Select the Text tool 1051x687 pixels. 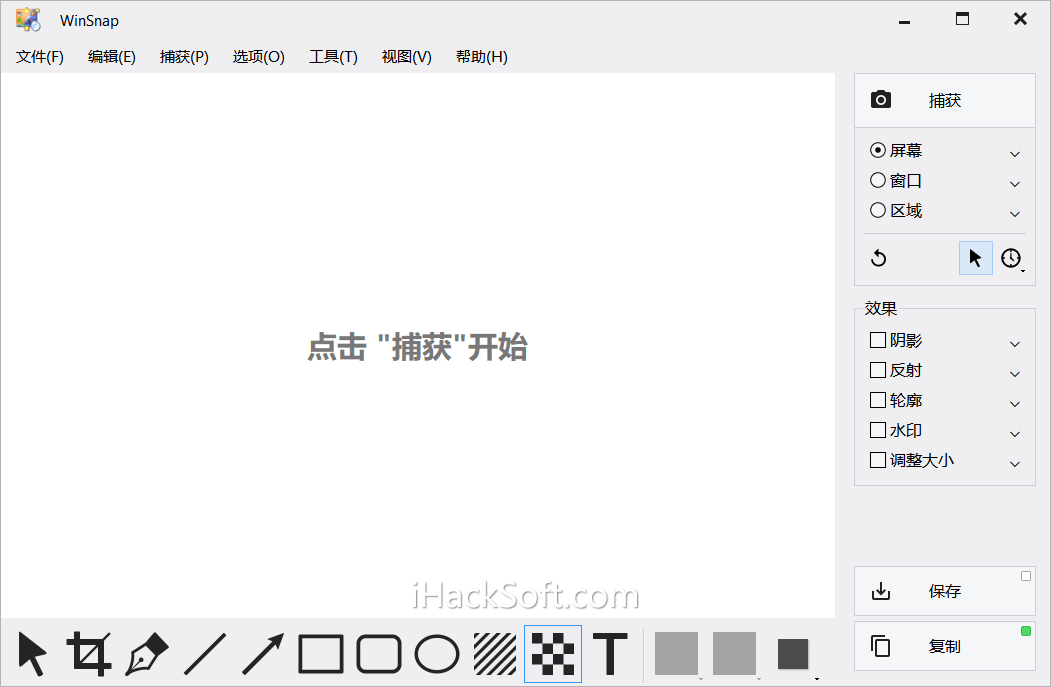tap(610, 653)
